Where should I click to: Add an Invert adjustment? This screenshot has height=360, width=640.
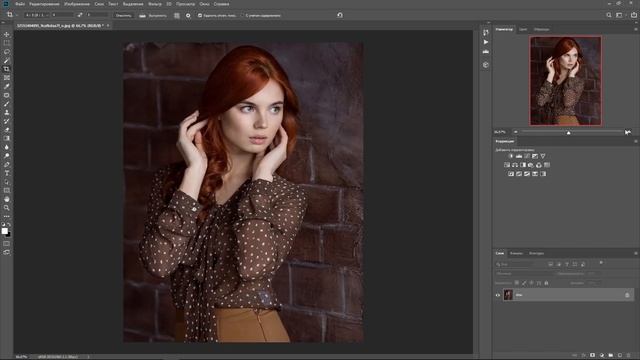[511, 174]
